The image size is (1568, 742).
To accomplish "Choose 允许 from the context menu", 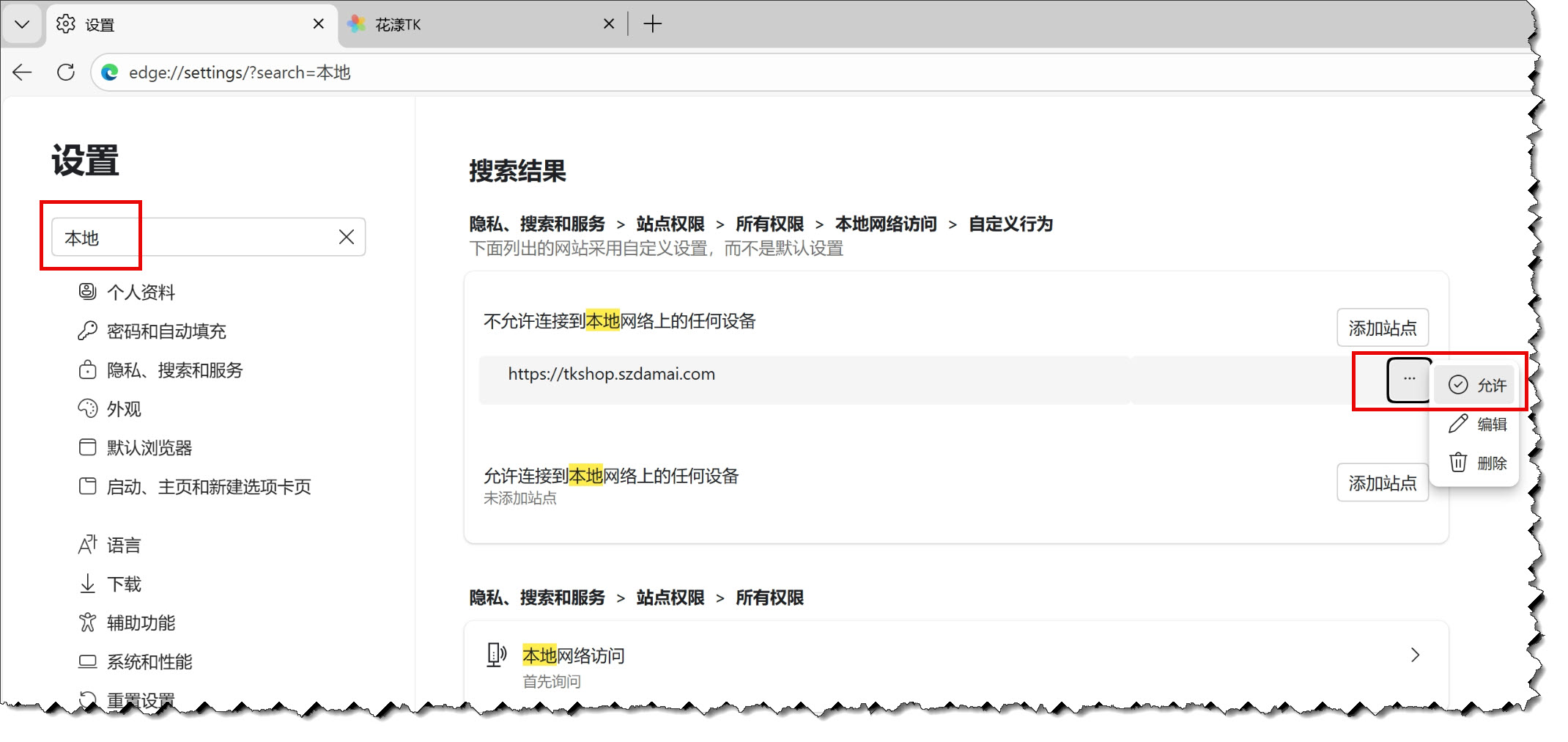I will [x=1476, y=385].
